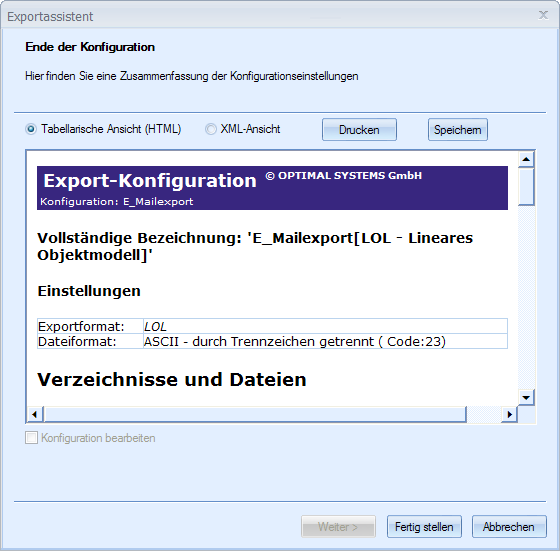Click the vertical scrollbar thumb
This screenshot has width=560, height=551.
(x=526, y=186)
